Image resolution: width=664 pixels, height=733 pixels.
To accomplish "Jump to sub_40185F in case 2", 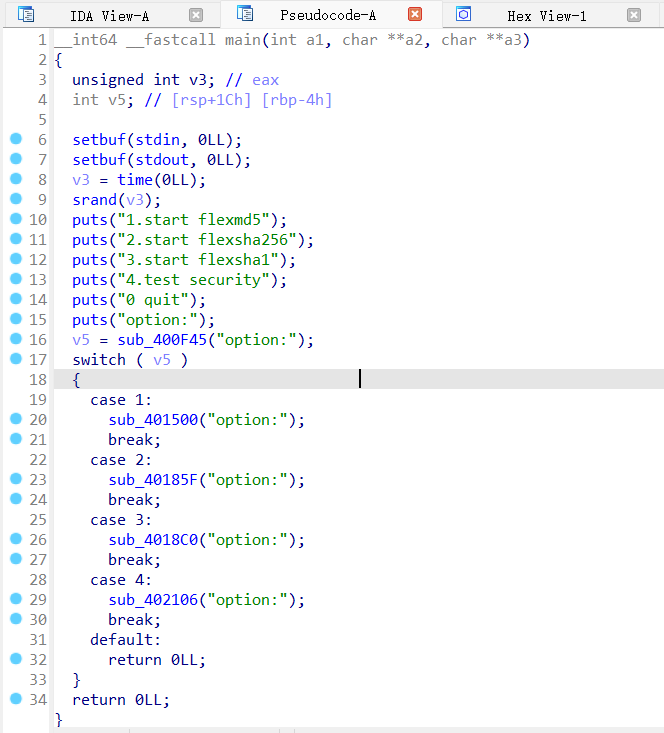I will tap(152, 480).
